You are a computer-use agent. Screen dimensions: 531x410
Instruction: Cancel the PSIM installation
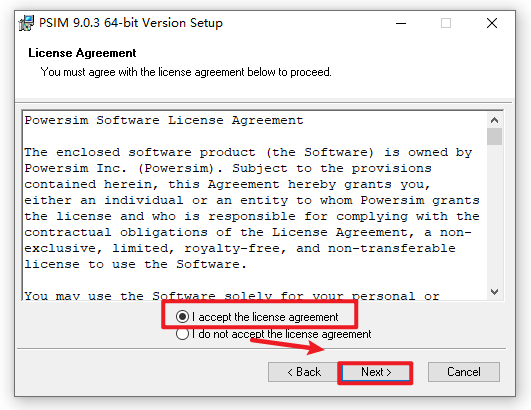pyautogui.click(x=464, y=372)
